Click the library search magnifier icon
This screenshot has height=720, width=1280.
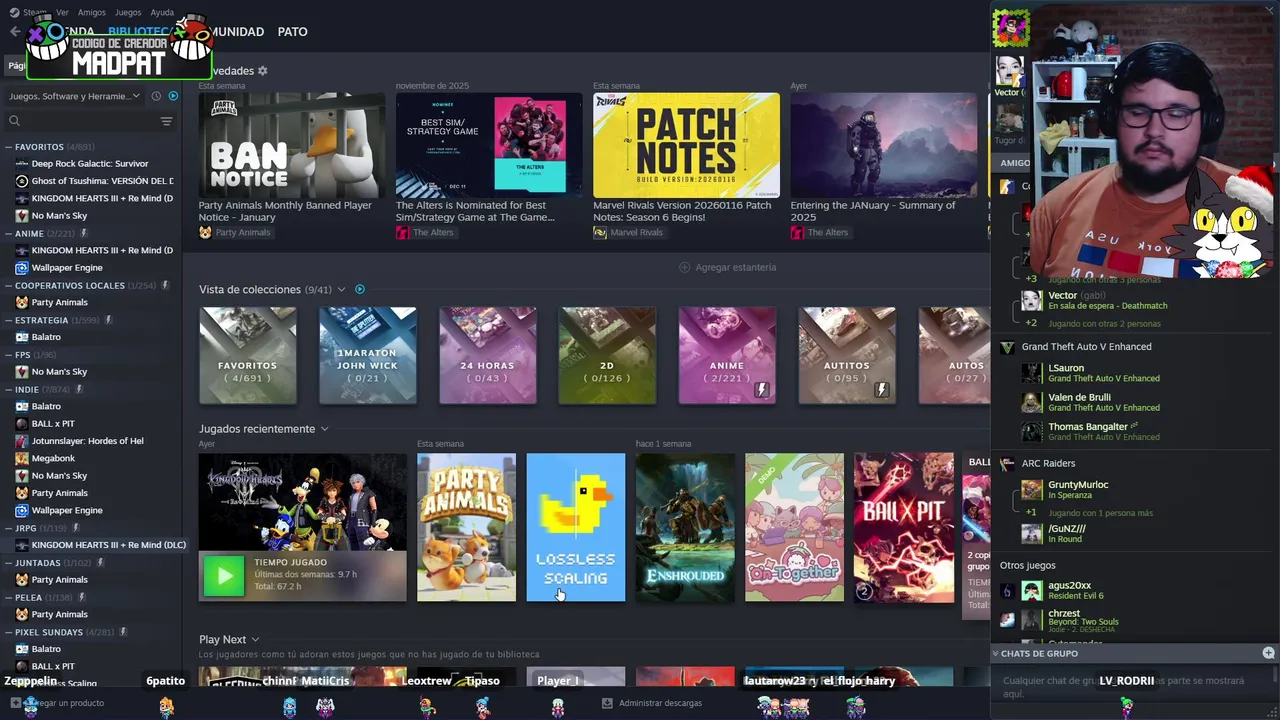coord(14,121)
